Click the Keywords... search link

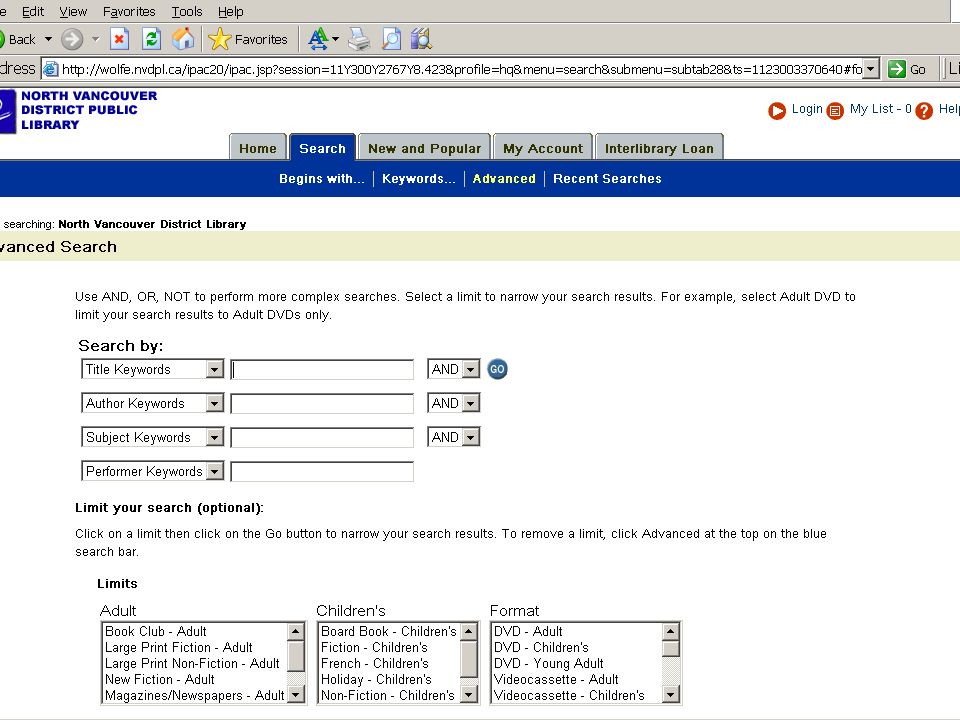(x=419, y=179)
